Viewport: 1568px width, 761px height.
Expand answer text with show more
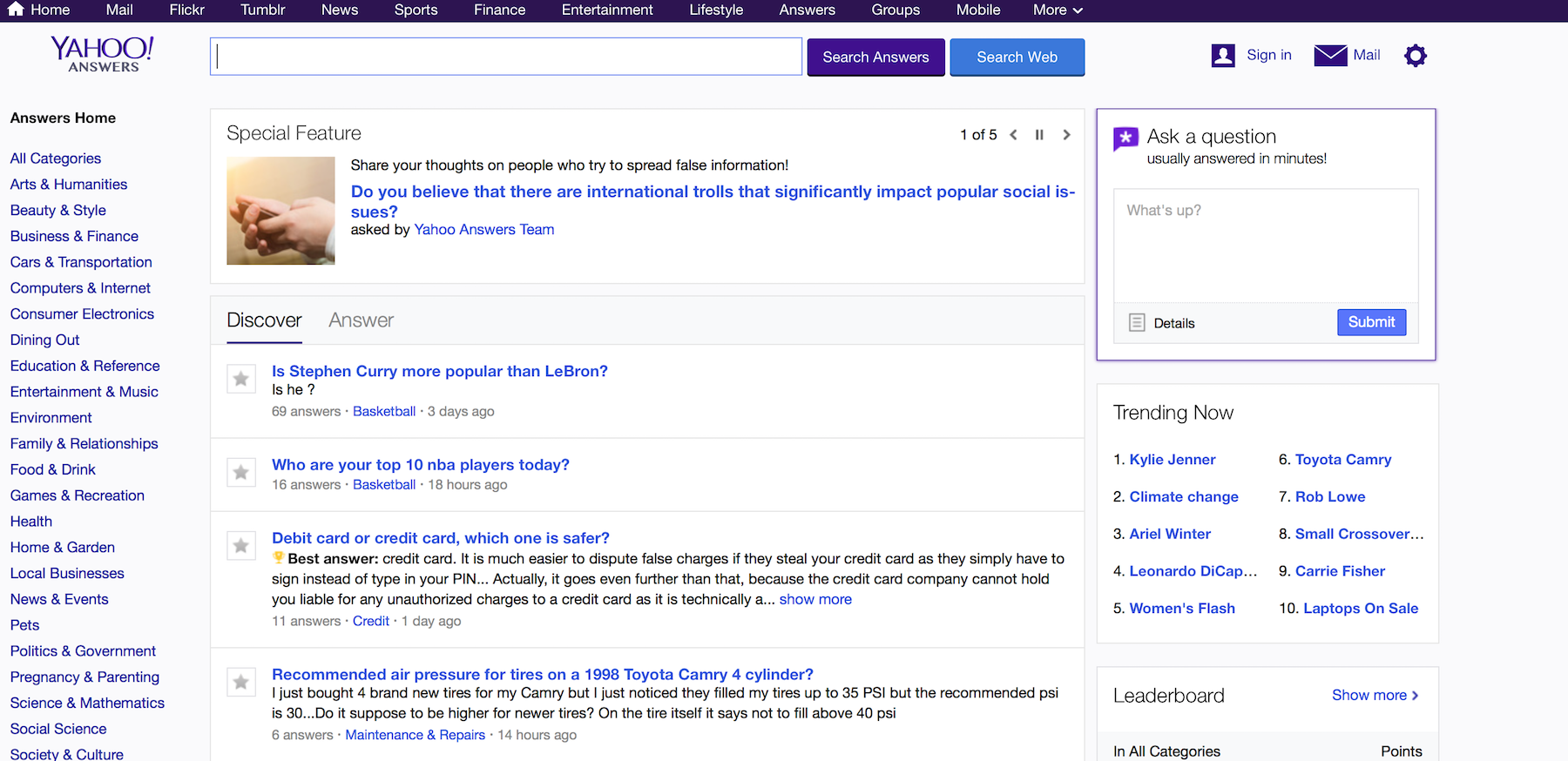point(814,599)
